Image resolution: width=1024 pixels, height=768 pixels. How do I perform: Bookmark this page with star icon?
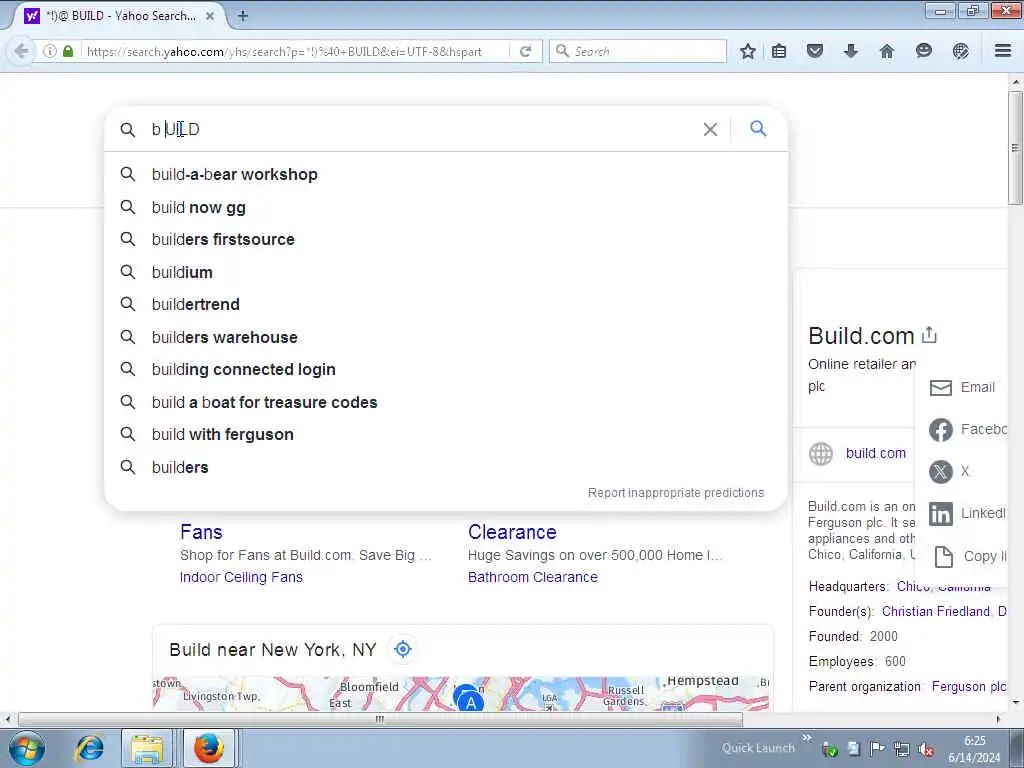coord(748,51)
